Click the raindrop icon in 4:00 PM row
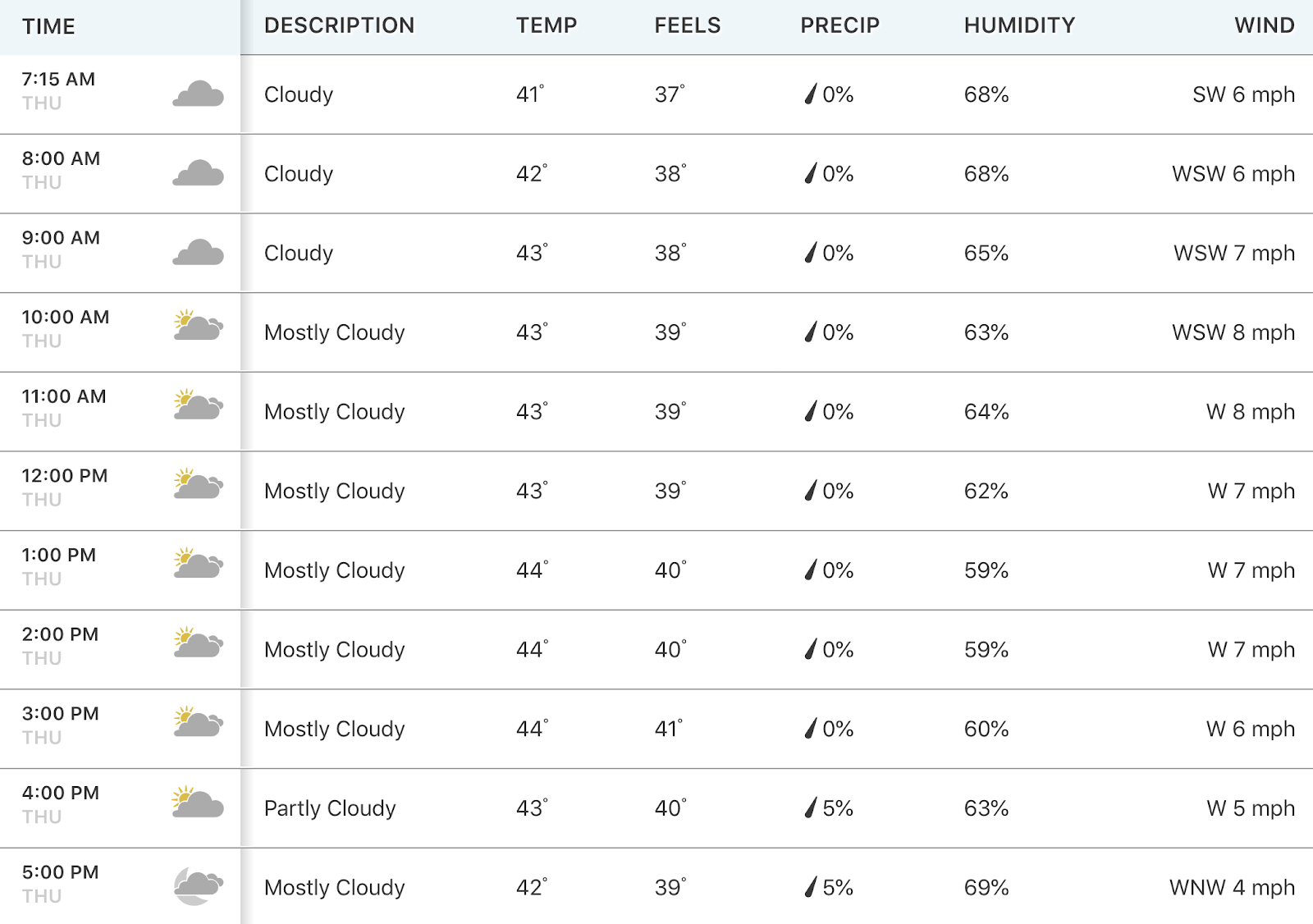The width and height of the screenshot is (1313, 924). [811, 807]
